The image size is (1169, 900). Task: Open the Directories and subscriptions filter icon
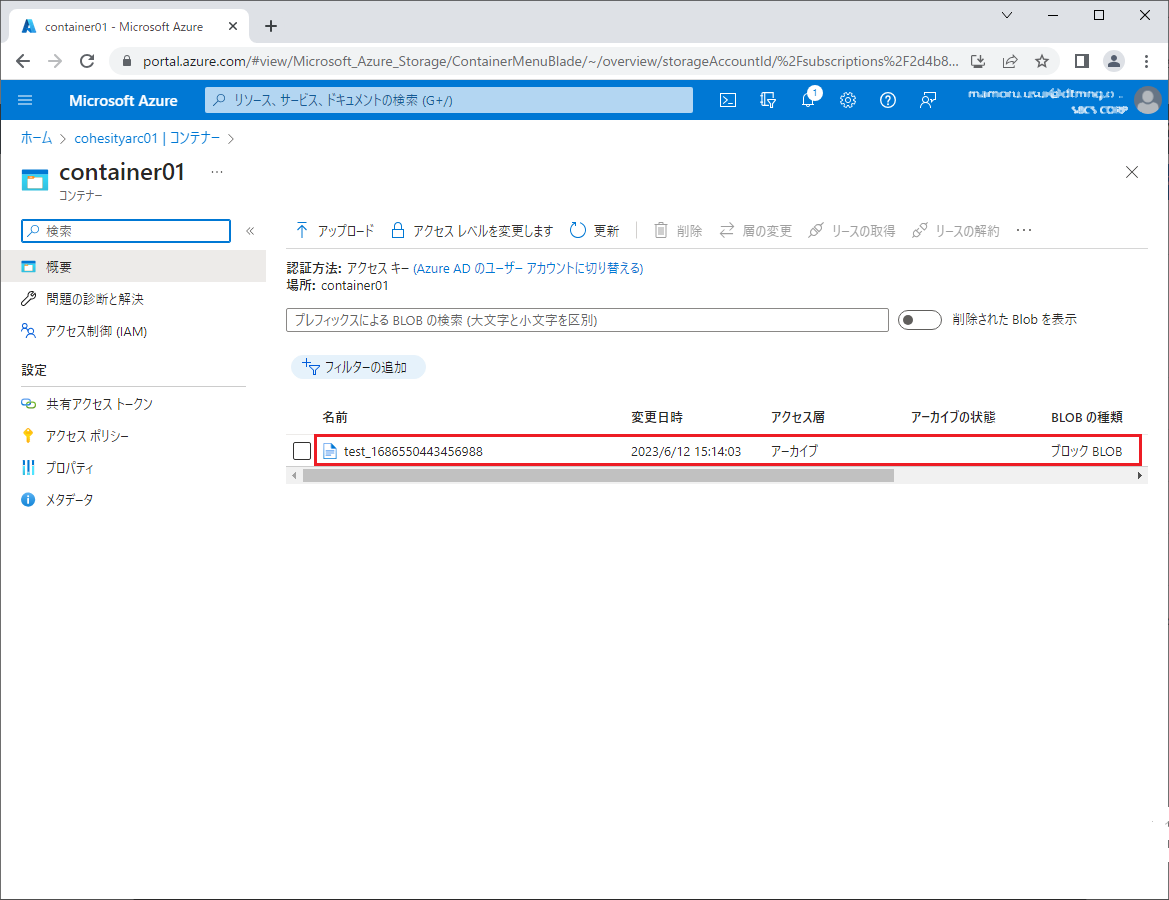coord(768,100)
